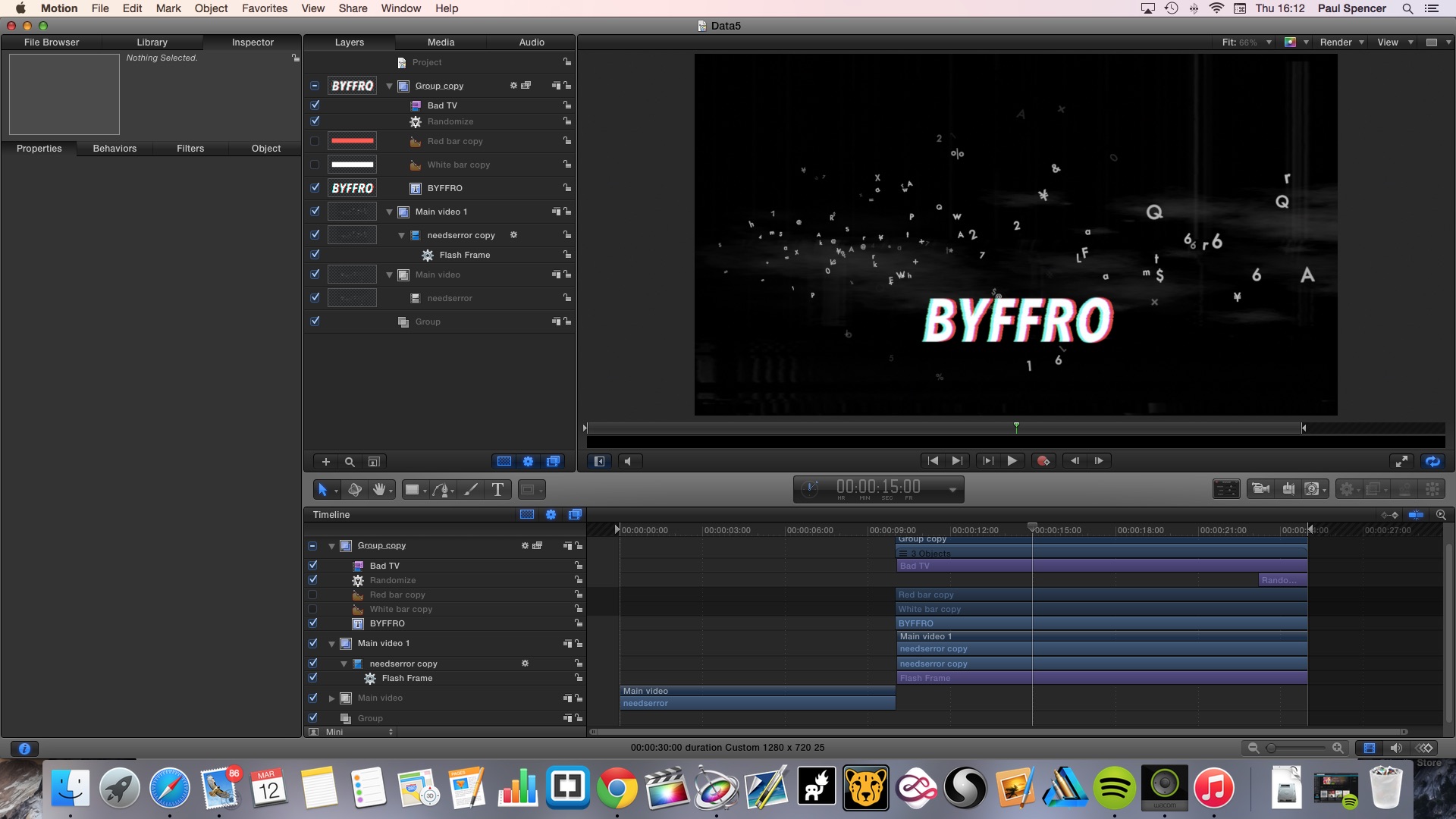This screenshot has height=819, width=1456.
Task: Collapse the Main video 1 group
Action: 390,212
